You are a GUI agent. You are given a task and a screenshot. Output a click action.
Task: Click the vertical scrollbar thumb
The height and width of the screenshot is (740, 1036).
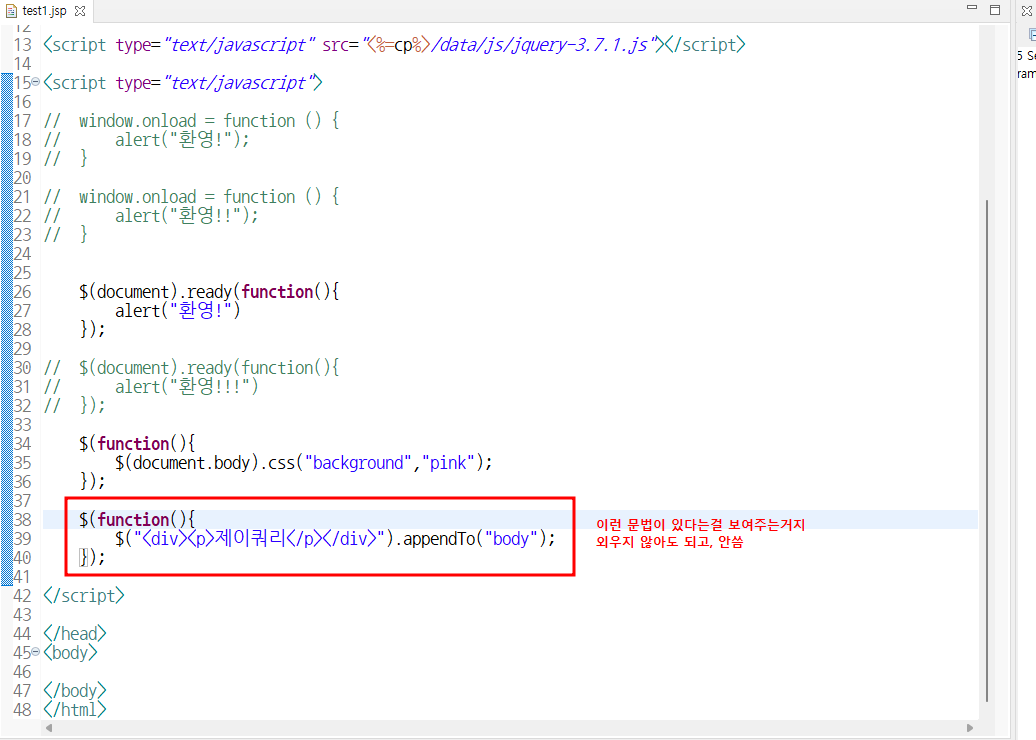[986, 449]
